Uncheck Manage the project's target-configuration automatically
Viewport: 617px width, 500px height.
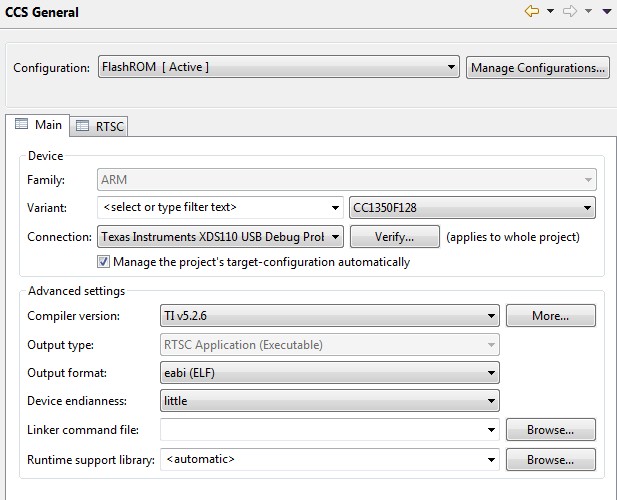coord(103,262)
